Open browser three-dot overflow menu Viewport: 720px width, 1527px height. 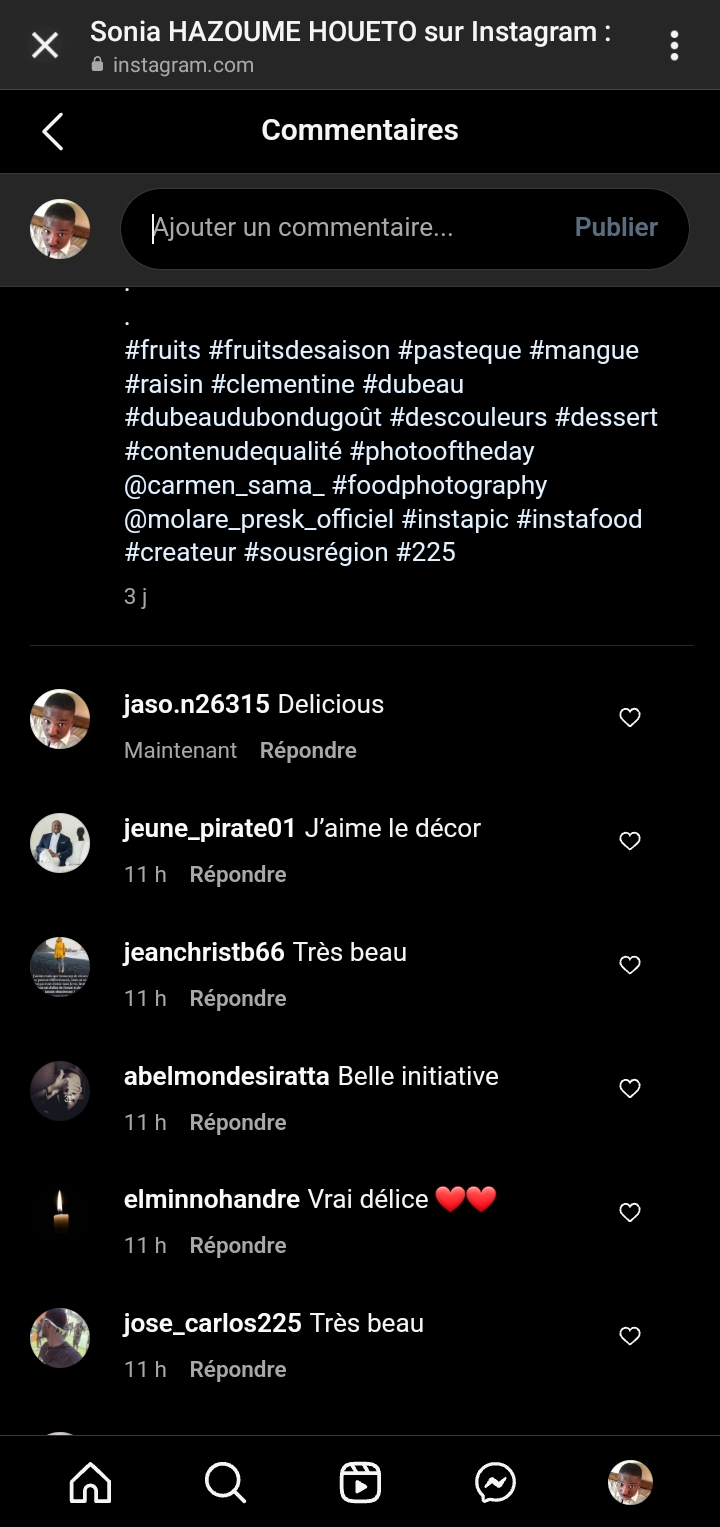[675, 45]
